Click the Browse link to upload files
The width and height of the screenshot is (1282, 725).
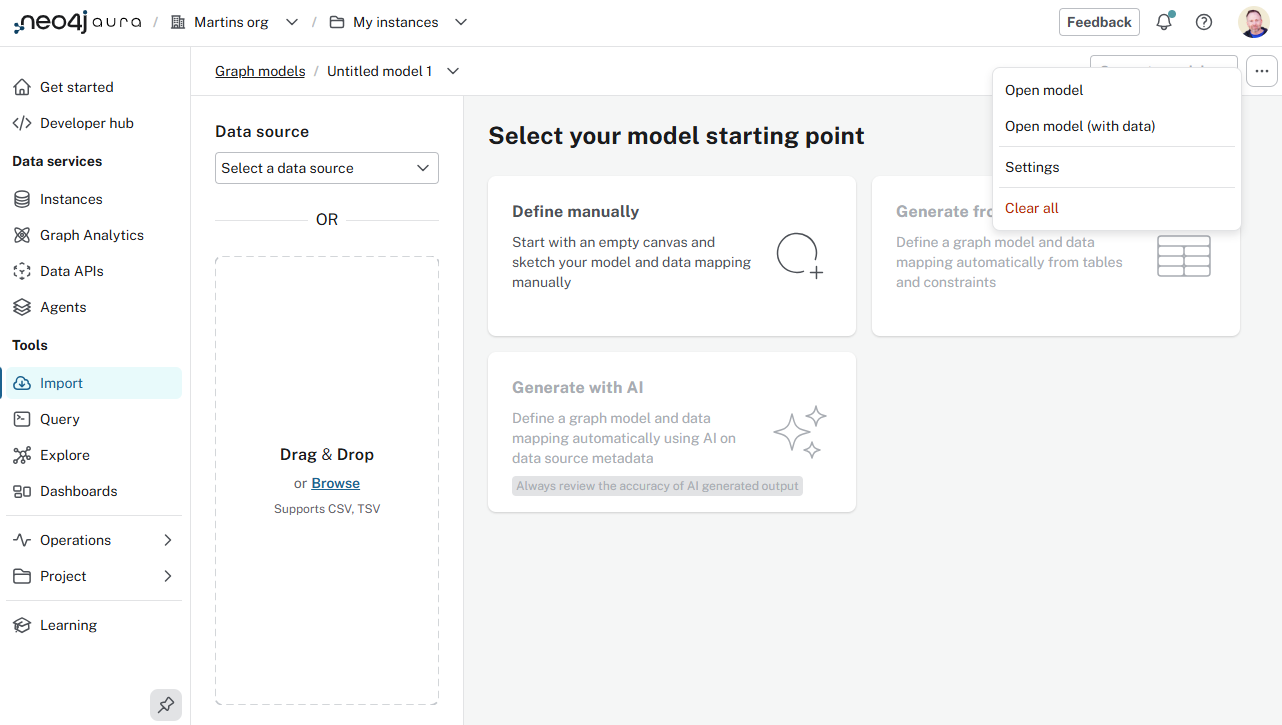pyautogui.click(x=335, y=482)
